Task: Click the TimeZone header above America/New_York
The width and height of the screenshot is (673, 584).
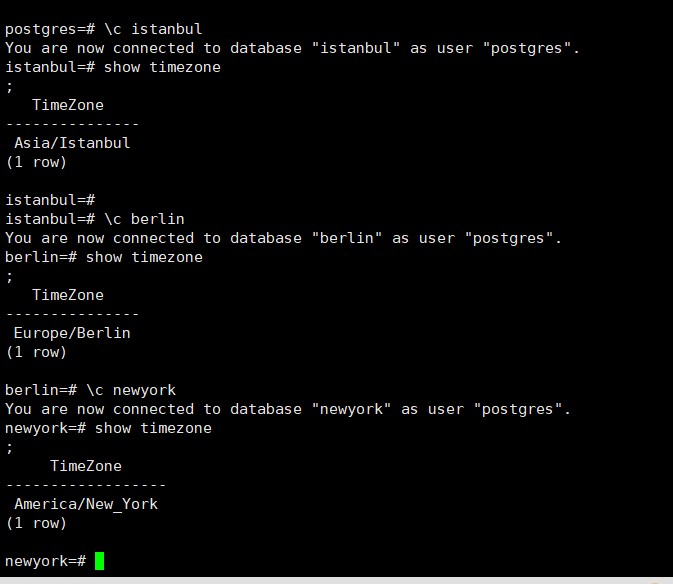Action: click(x=86, y=466)
